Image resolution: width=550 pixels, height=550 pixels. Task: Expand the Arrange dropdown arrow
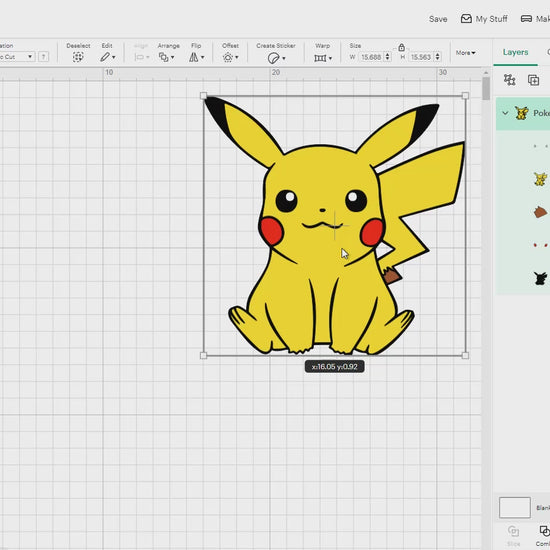[x=172, y=57]
